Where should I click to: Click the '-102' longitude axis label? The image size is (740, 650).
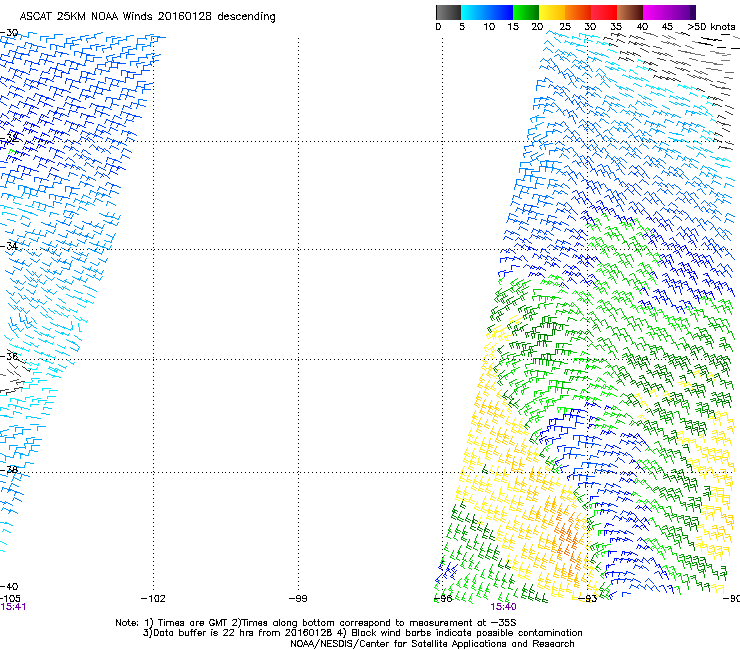coord(153,599)
